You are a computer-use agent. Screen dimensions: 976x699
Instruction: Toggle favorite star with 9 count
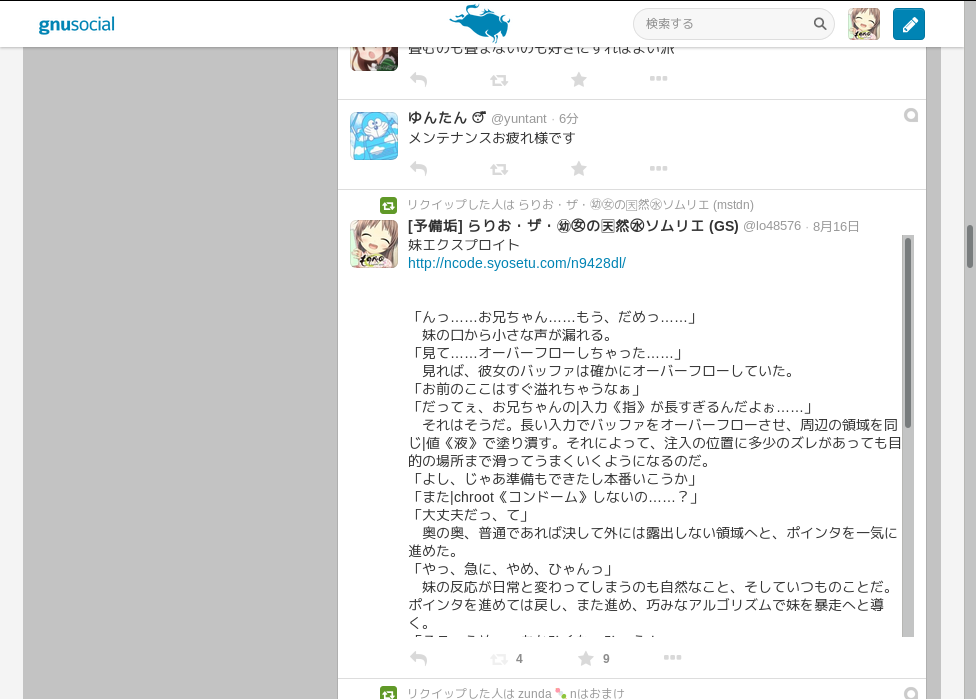[x=586, y=659]
